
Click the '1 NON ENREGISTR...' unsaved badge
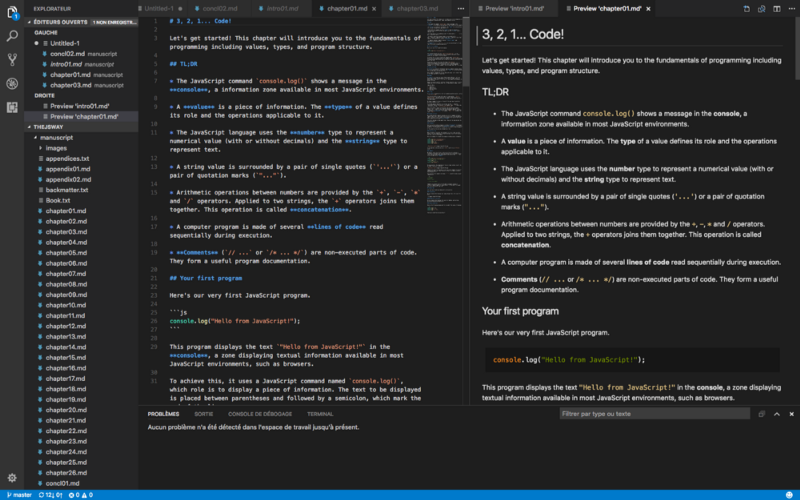[x=114, y=22]
